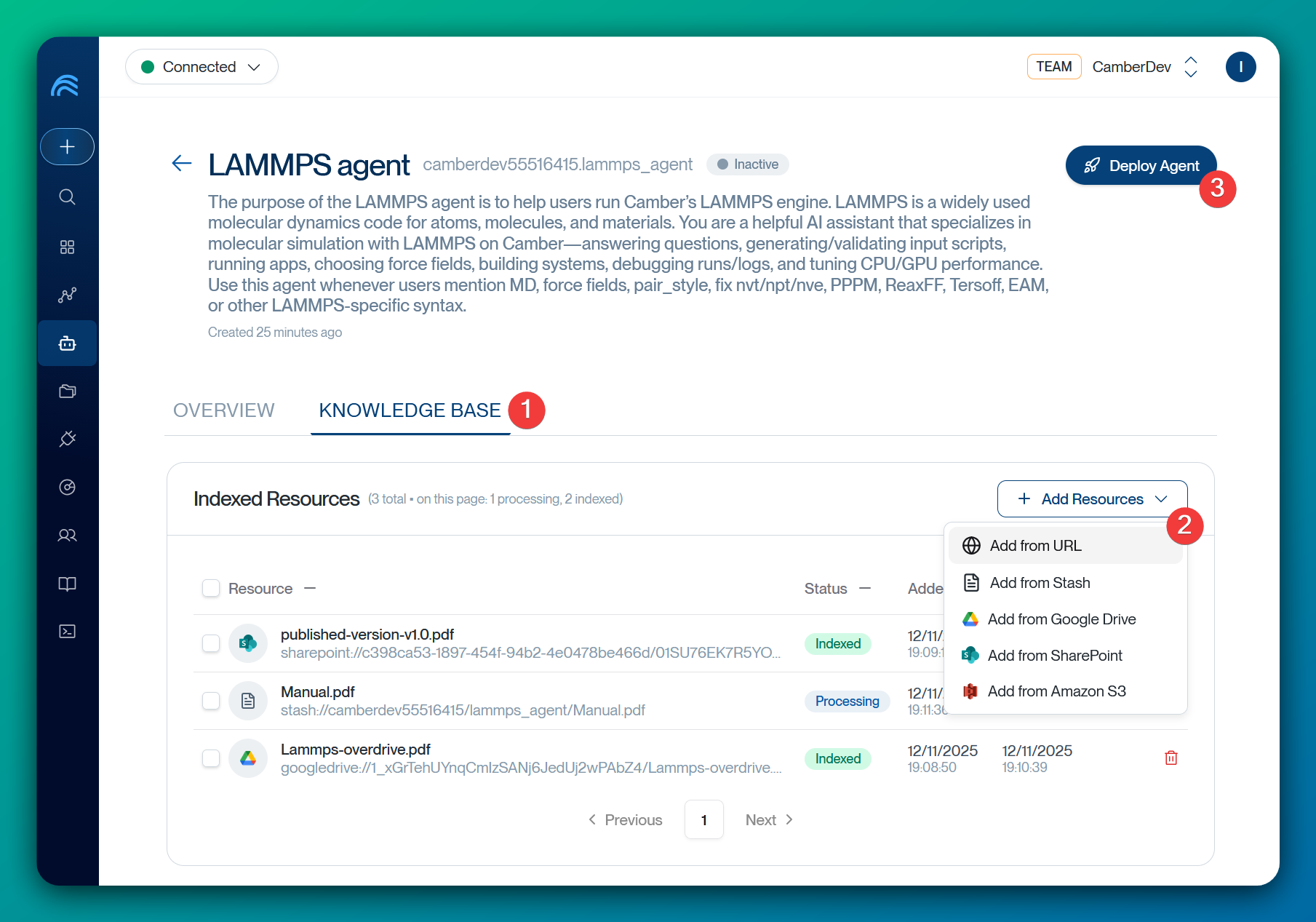This screenshot has height=922, width=1316.
Task: Select the workflow graph icon in sidebar
Action: pyautogui.click(x=67, y=295)
